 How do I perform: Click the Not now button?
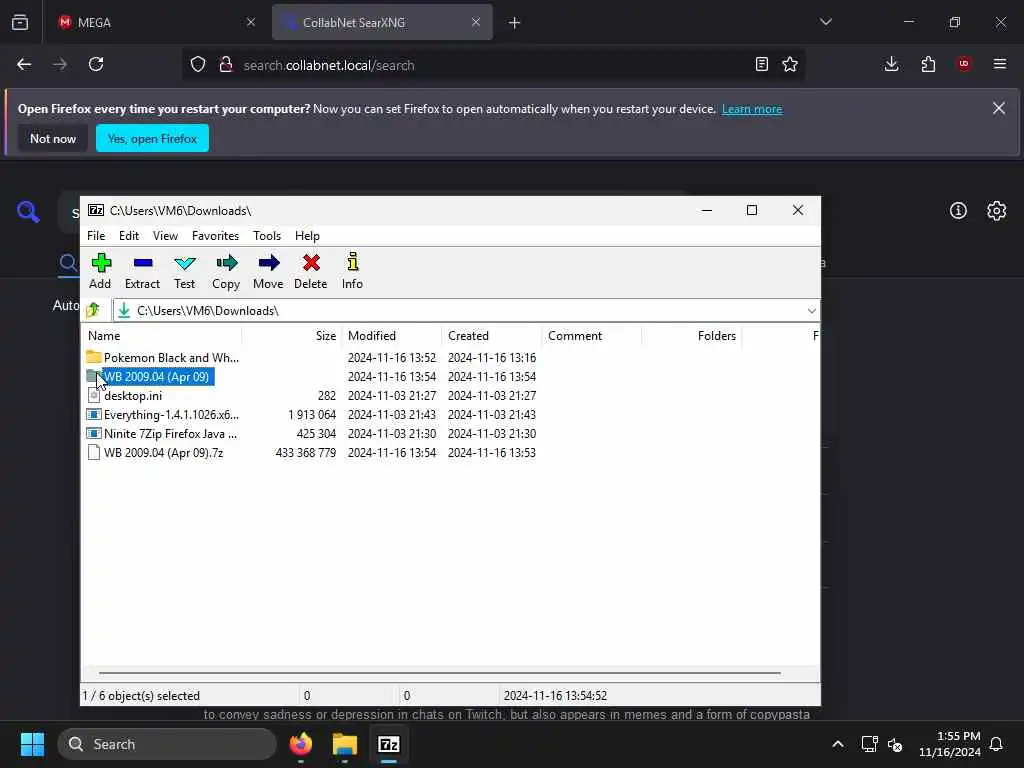[x=53, y=138]
